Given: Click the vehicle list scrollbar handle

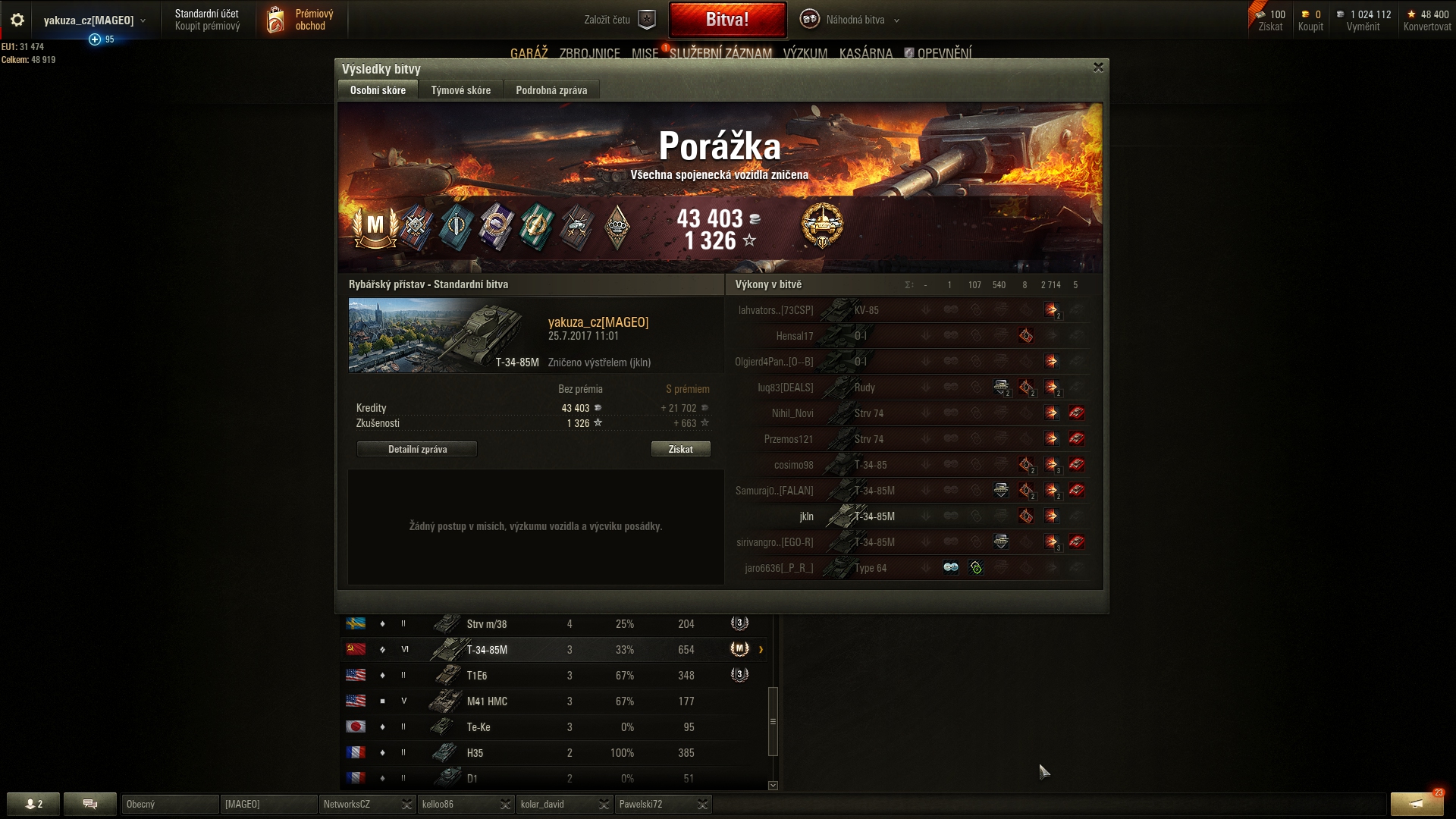Looking at the screenshot, I should click(773, 721).
